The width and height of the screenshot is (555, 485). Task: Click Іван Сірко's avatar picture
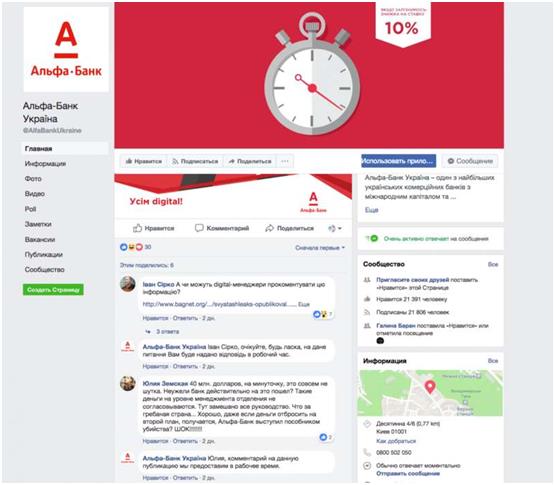127,284
